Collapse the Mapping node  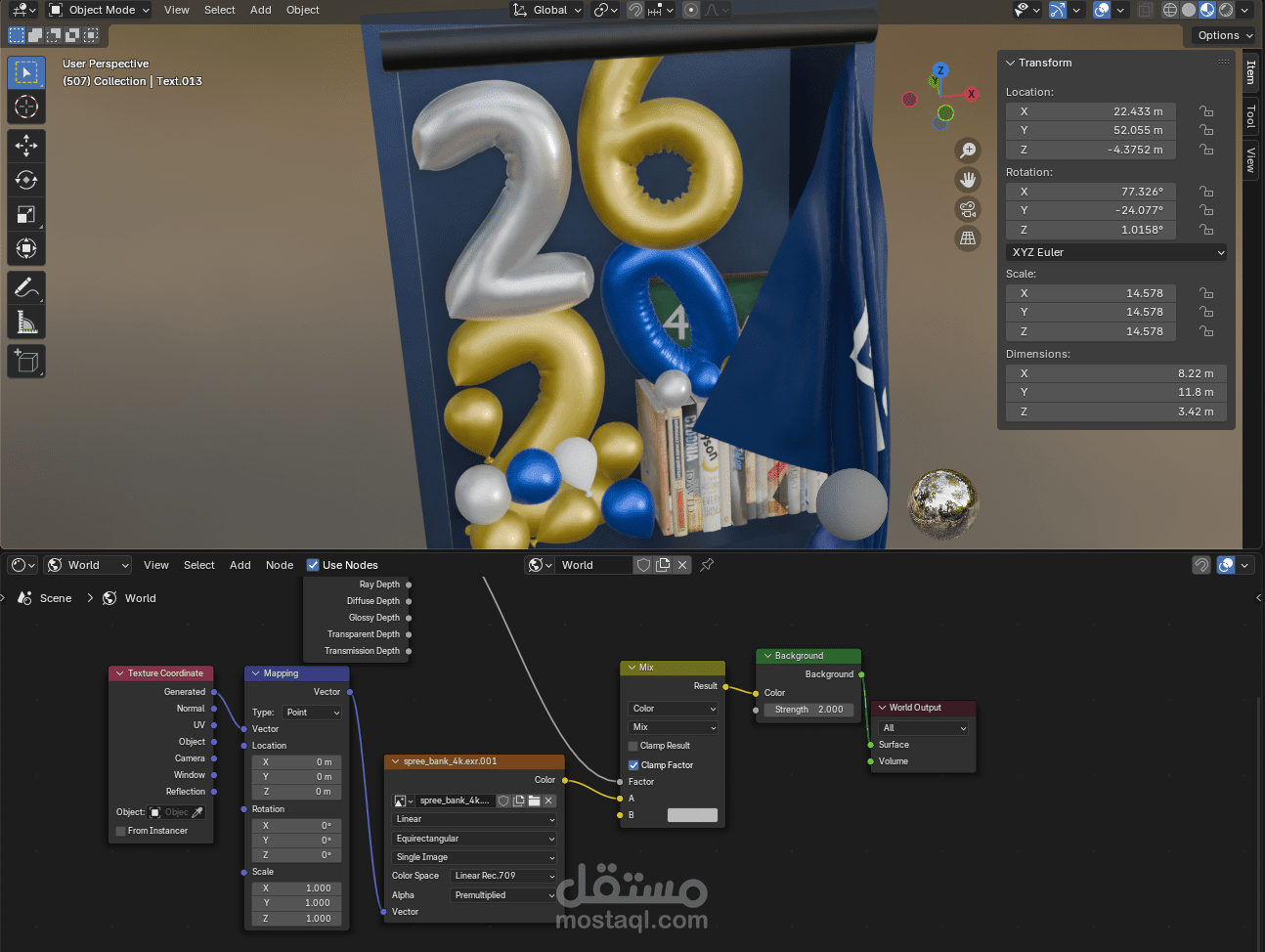point(256,673)
